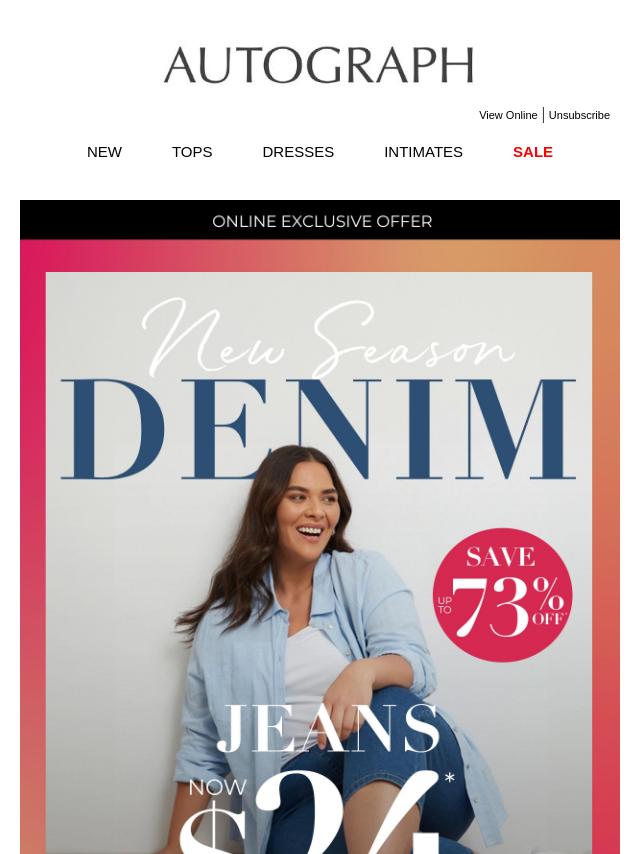Screen dimensions: 640x854
Task: Click the New Season script heading
Action: [327, 338]
